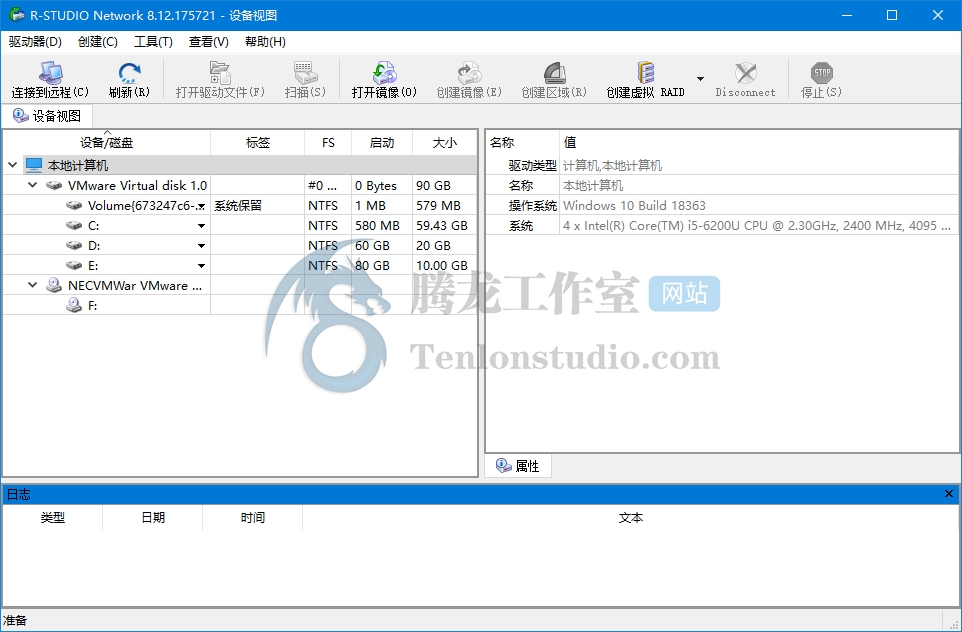Screen dimensions: 962x632
Task: Click the Scan (扫描) toolbar icon
Action: coord(305,73)
